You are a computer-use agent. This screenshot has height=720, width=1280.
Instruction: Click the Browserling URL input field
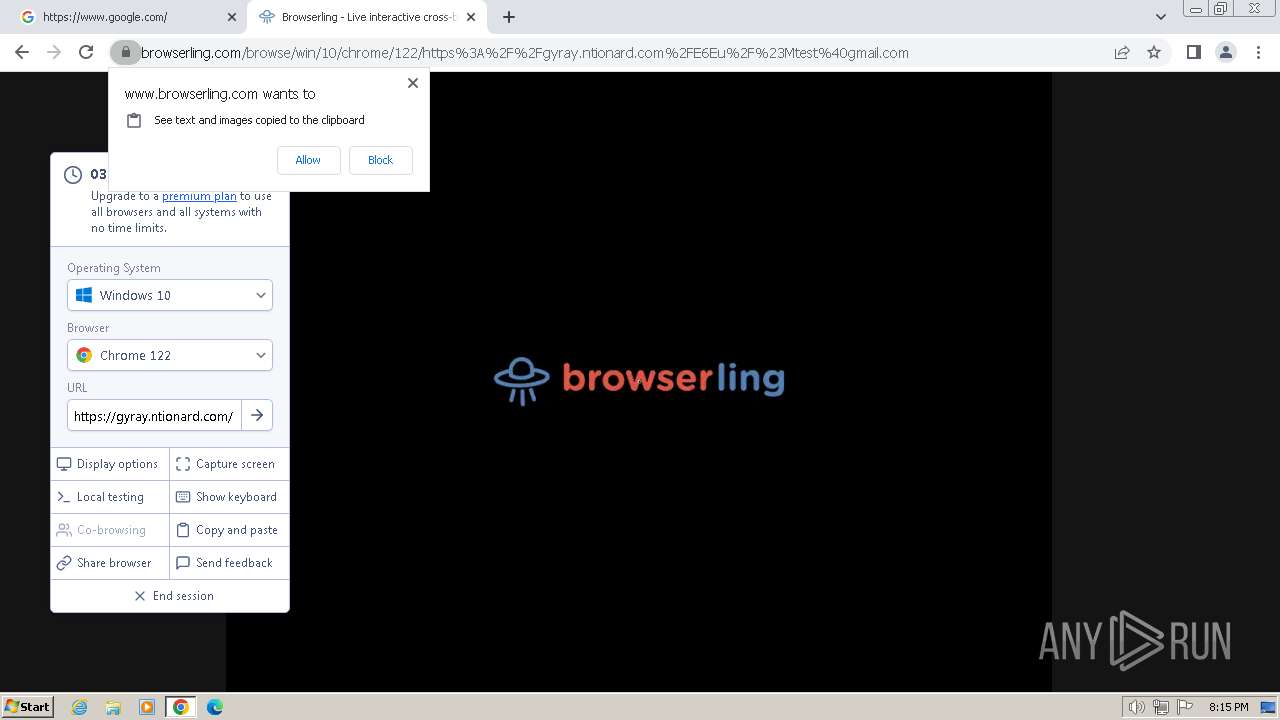pos(154,416)
